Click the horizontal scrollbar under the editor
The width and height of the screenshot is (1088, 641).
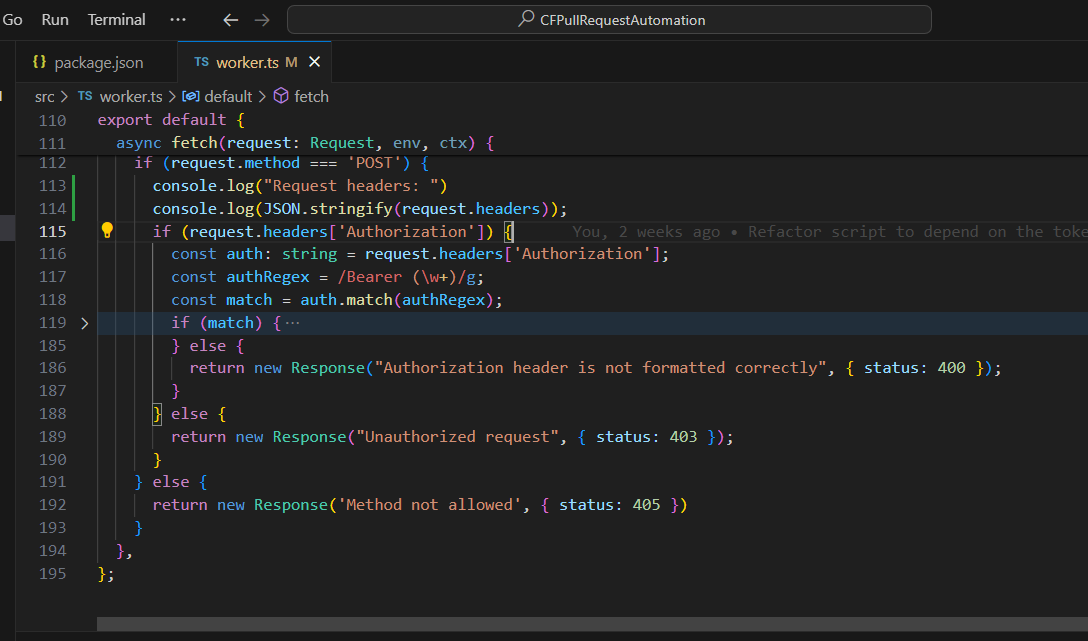click(590, 624)
